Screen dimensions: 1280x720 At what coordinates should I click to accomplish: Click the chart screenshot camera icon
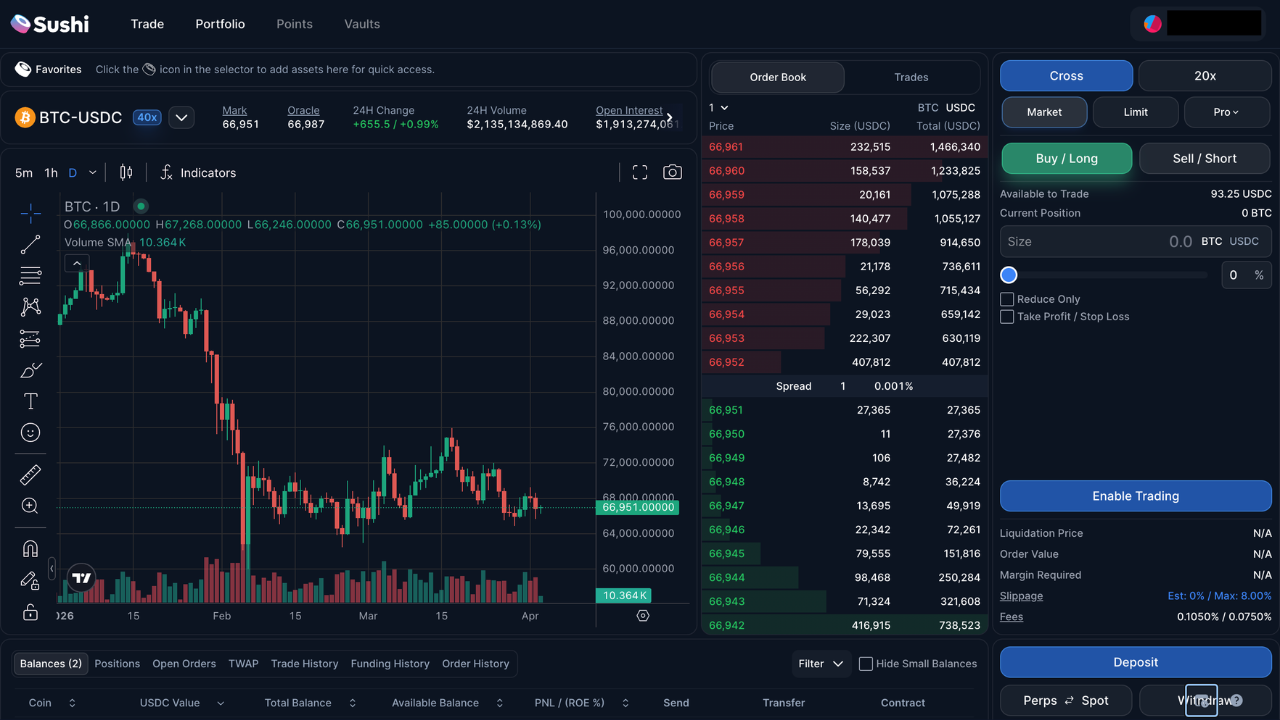pos(672,173)
